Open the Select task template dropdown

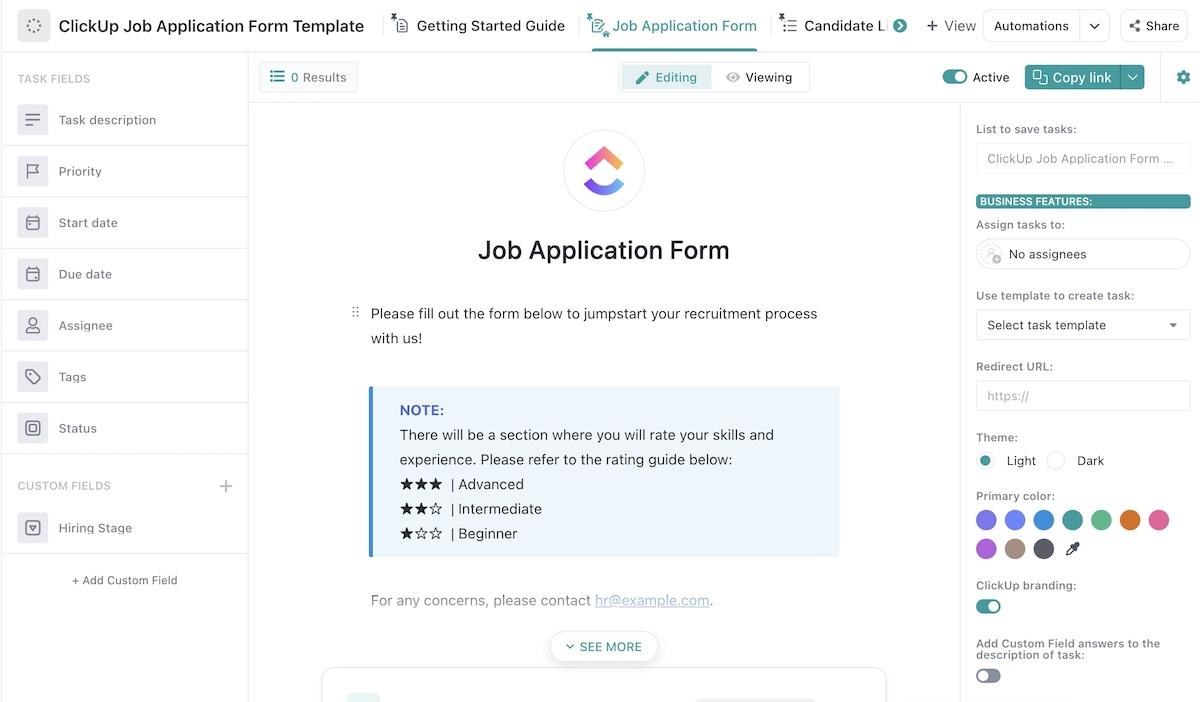click(1082, 325)
